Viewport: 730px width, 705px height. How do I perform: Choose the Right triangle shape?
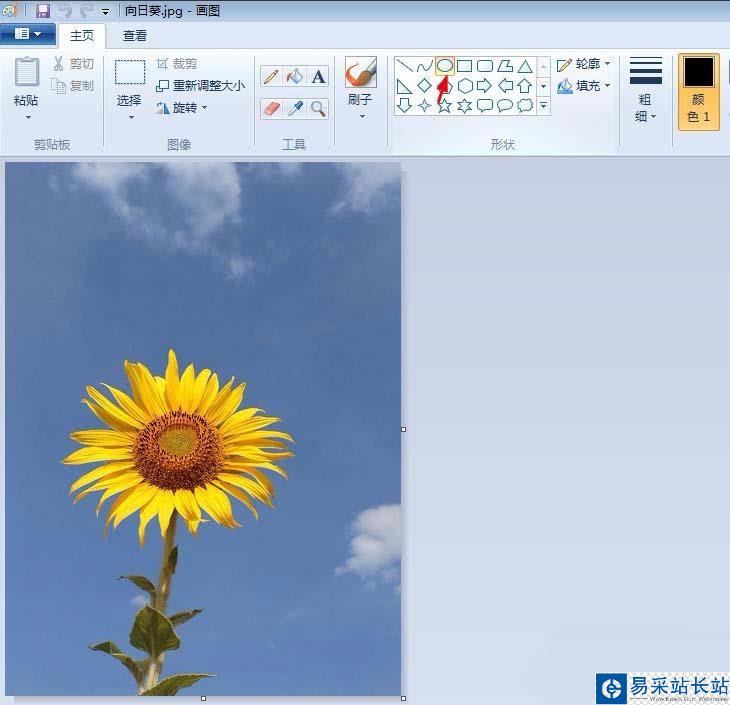pos(404,86)
